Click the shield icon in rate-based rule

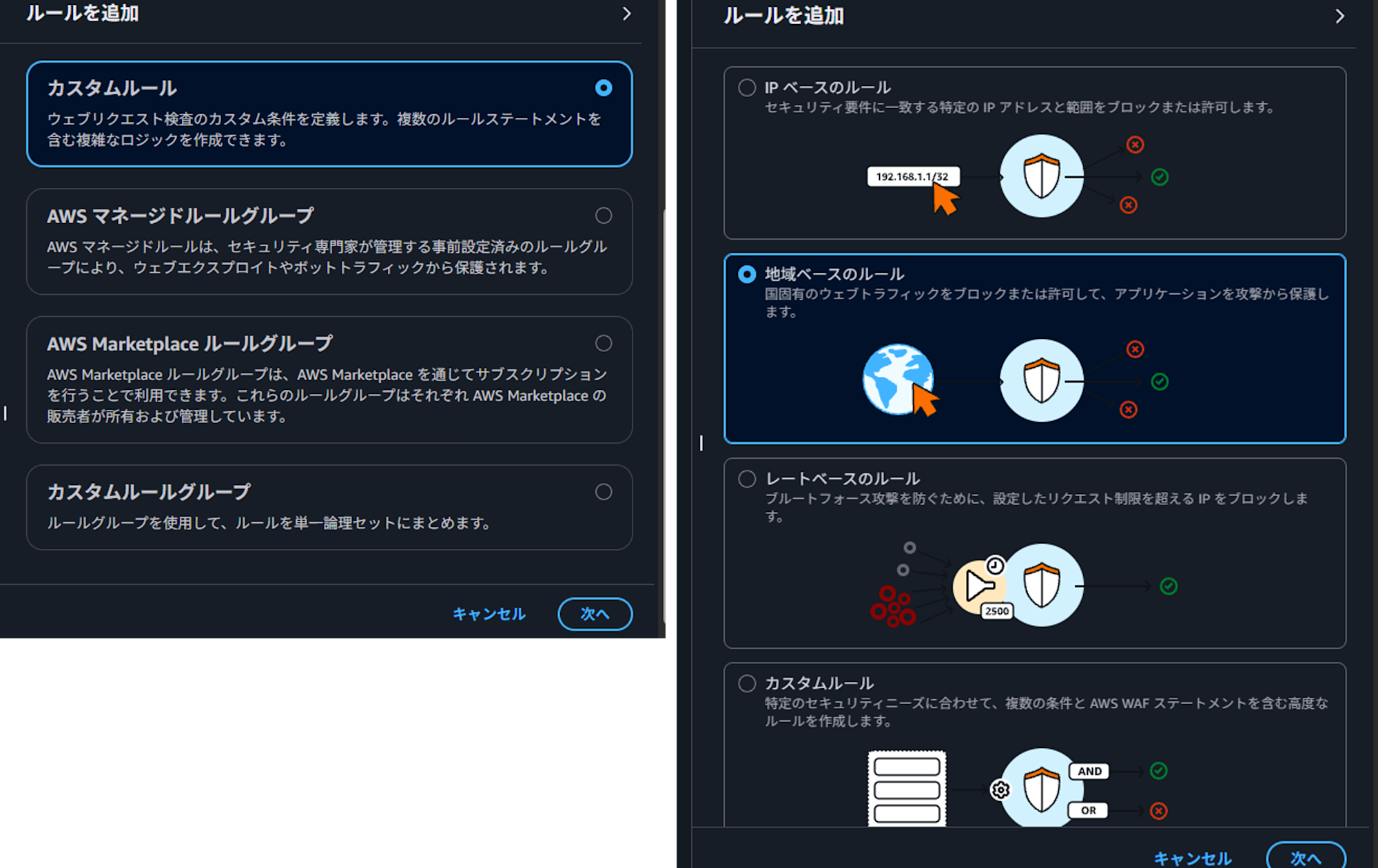pos(1041,586)
